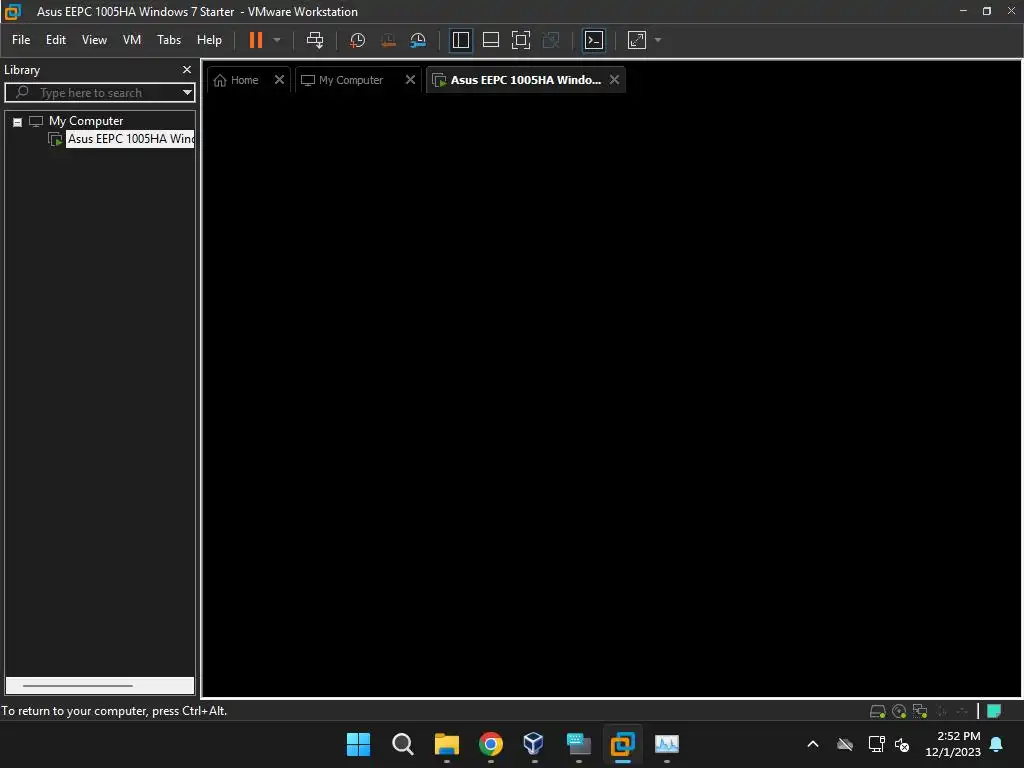Viewport: 1024px width, 768px height.
Task: Open the VM menu
Action: pos(132,40)
